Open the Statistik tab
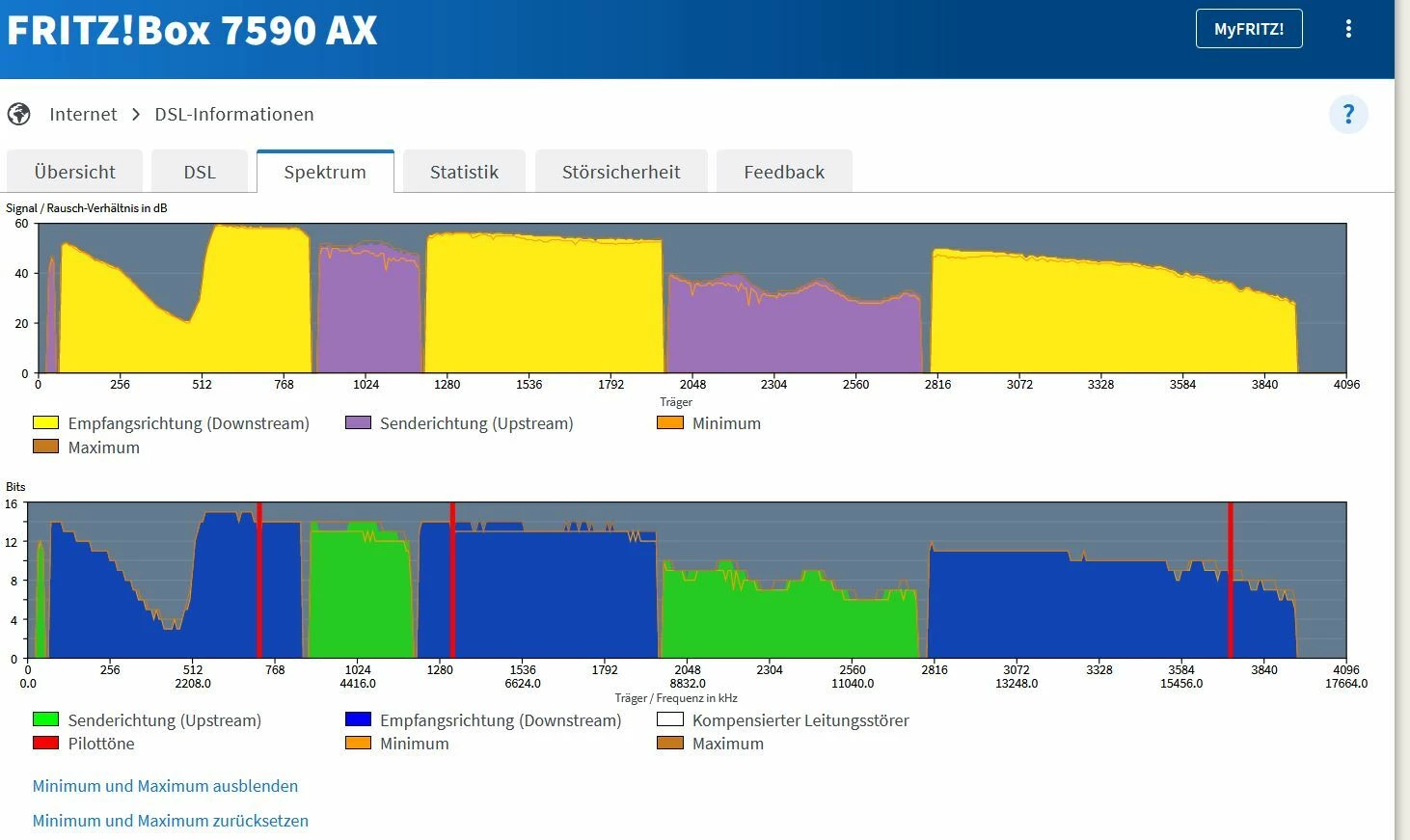 click(x=464, y=172)
